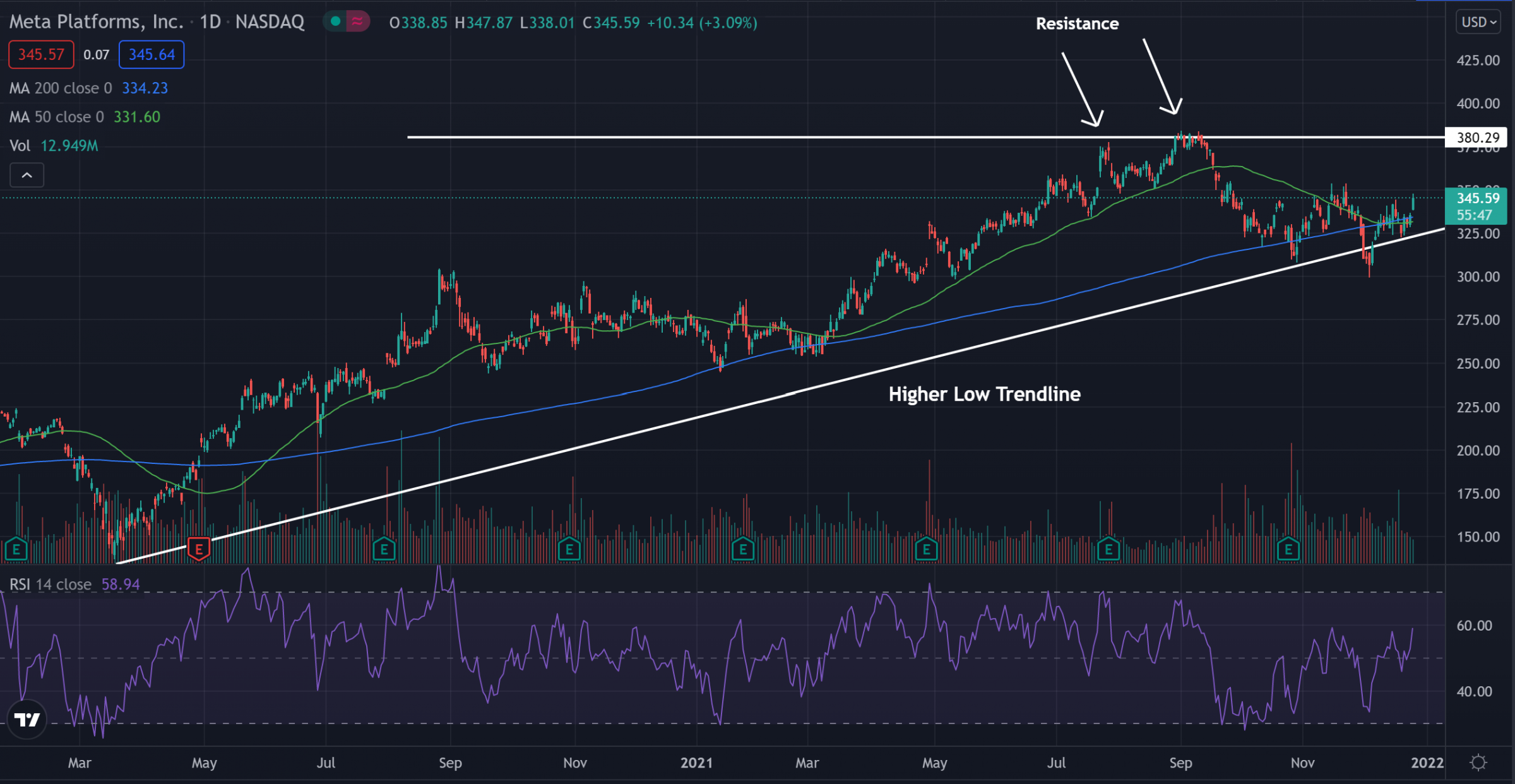Click the spread value 0.07
The width and height of the screenshot is (1515, 784).
pos(97,55)
